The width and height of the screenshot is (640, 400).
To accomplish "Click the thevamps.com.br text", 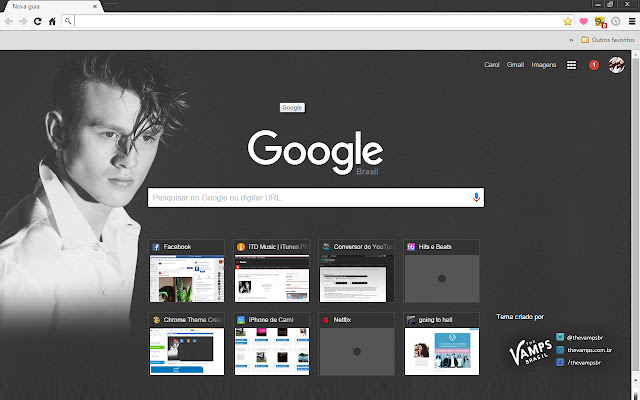I will coord(589,350).
